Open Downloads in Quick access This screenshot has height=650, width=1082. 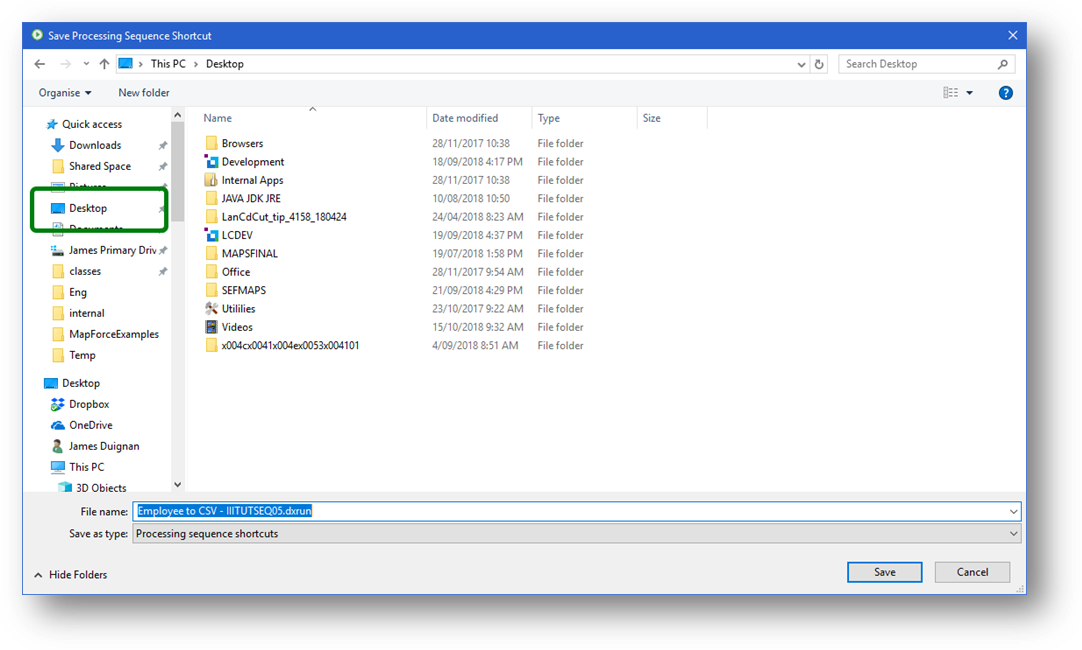[x=95, y=146]
